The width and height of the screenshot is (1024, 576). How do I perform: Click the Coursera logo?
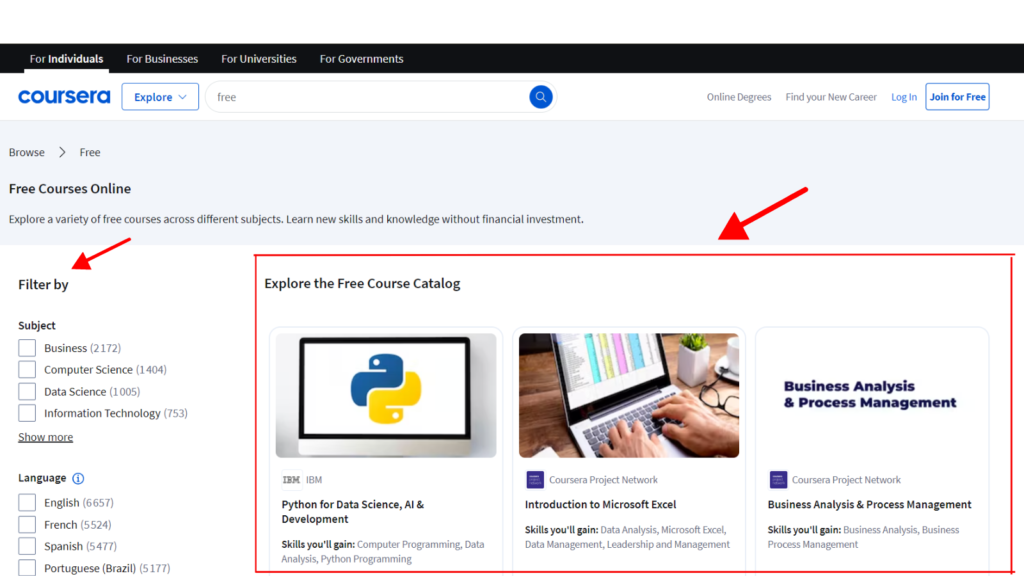tap(64, 97)
